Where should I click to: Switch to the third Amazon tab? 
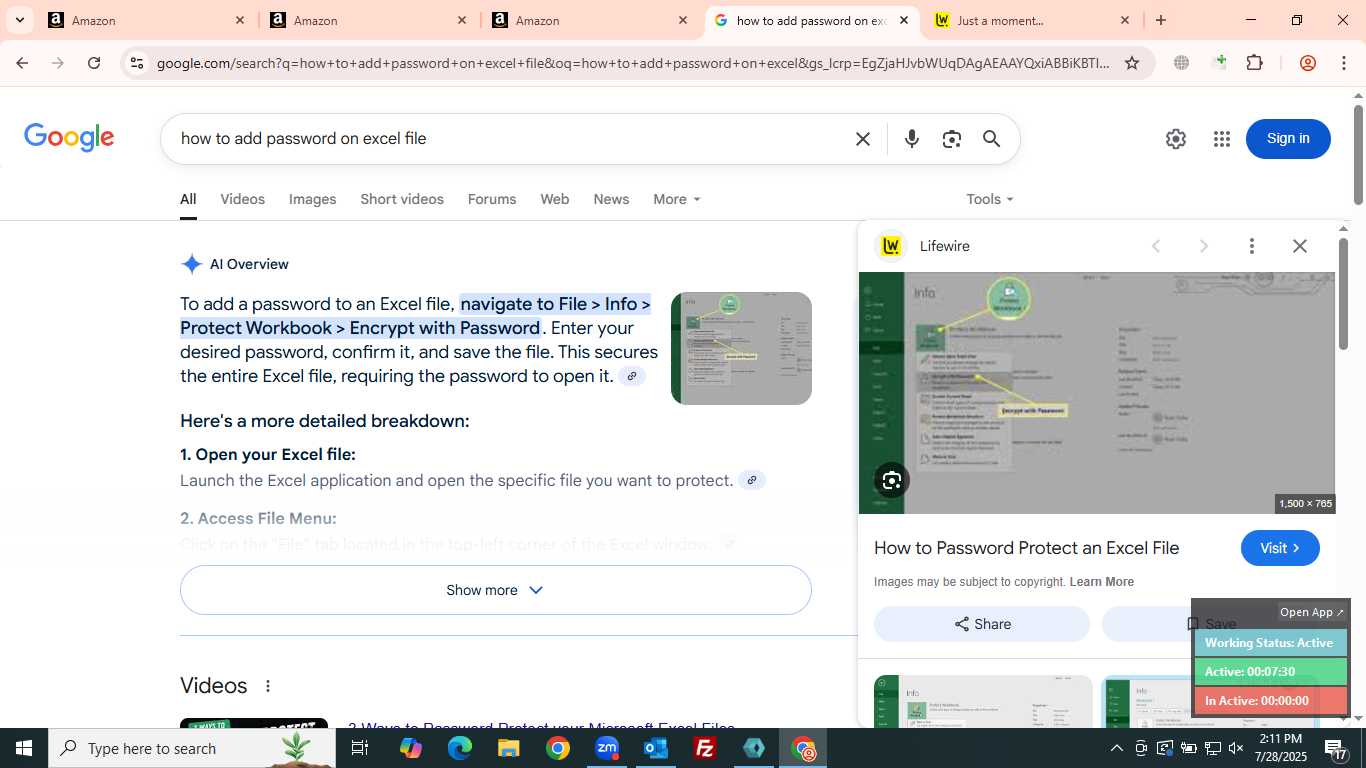(591, 20)
